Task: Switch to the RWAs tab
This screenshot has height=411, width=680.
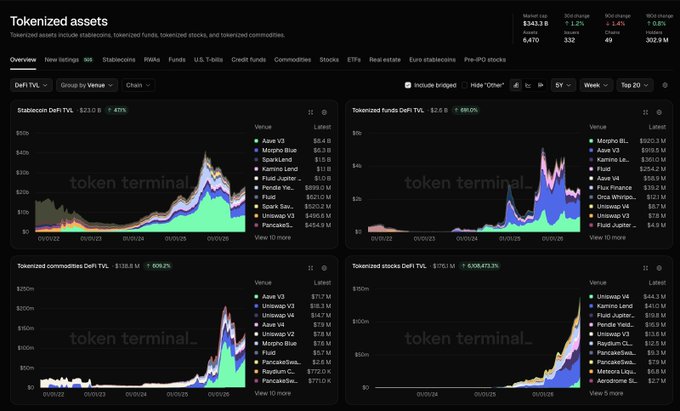Action: point(152,60)
